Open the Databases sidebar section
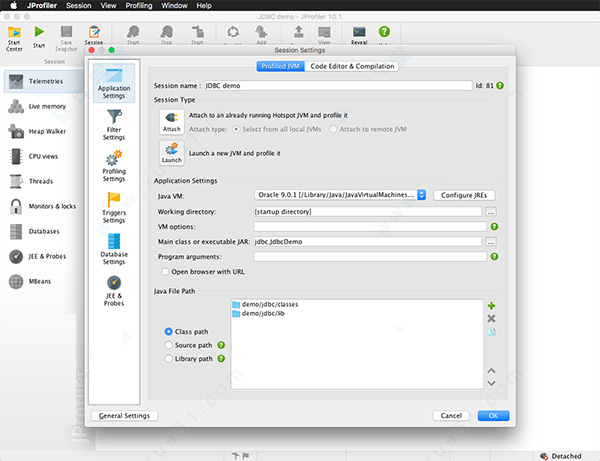600x461 pixels. pos(44,231)
